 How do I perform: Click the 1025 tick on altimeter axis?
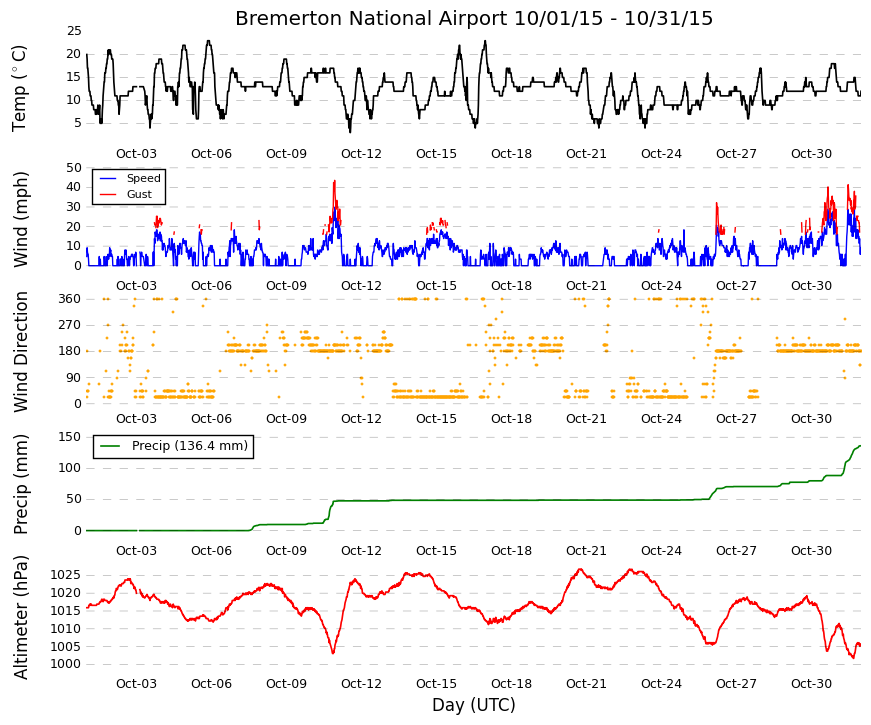pyautogui.click(x=66, y=575)
